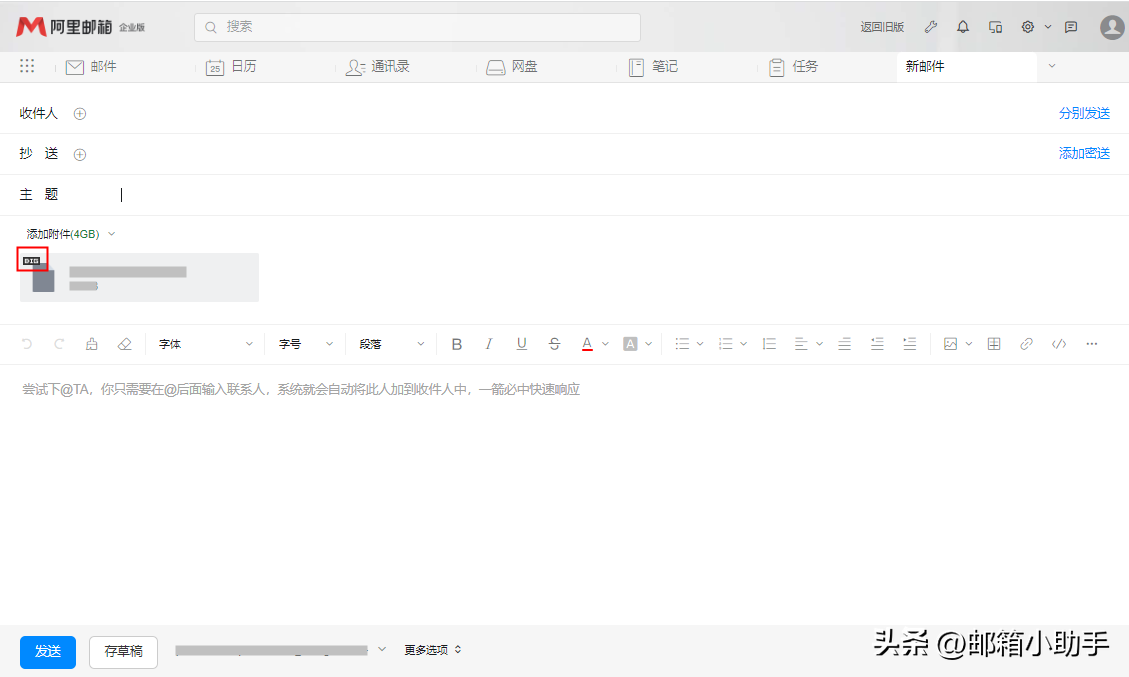Click the multi-device client icon
This screenshot has width=1129, height=677.
995,27
